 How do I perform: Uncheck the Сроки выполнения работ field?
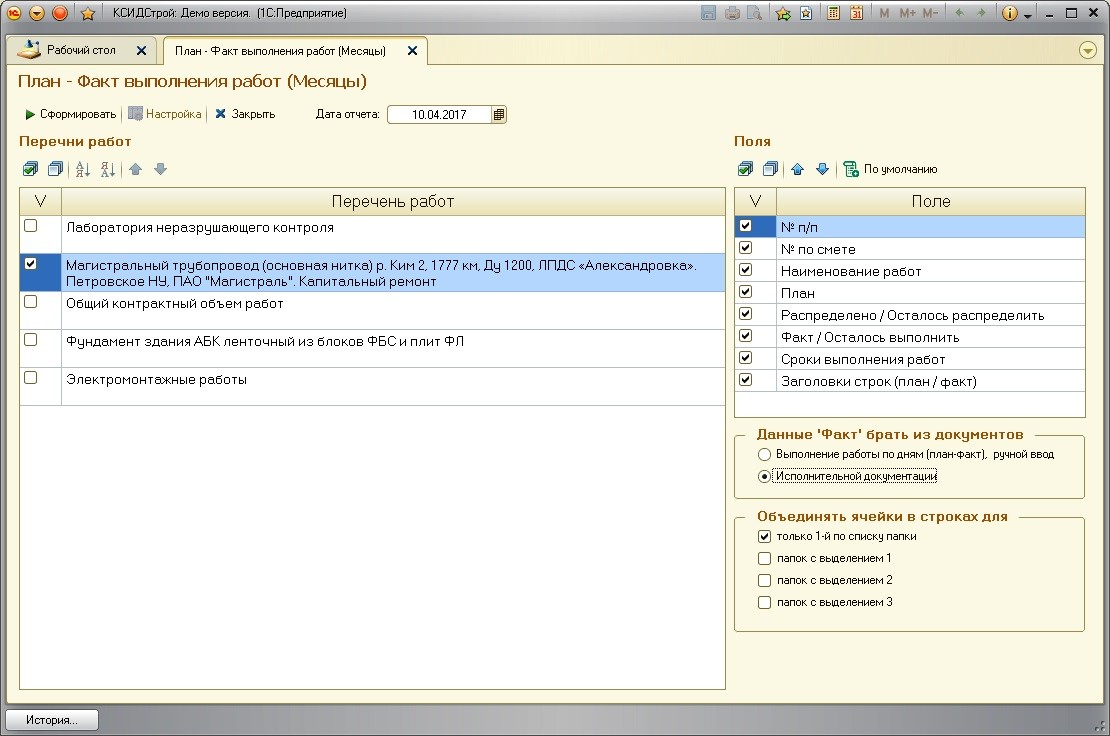pos(745,358)
